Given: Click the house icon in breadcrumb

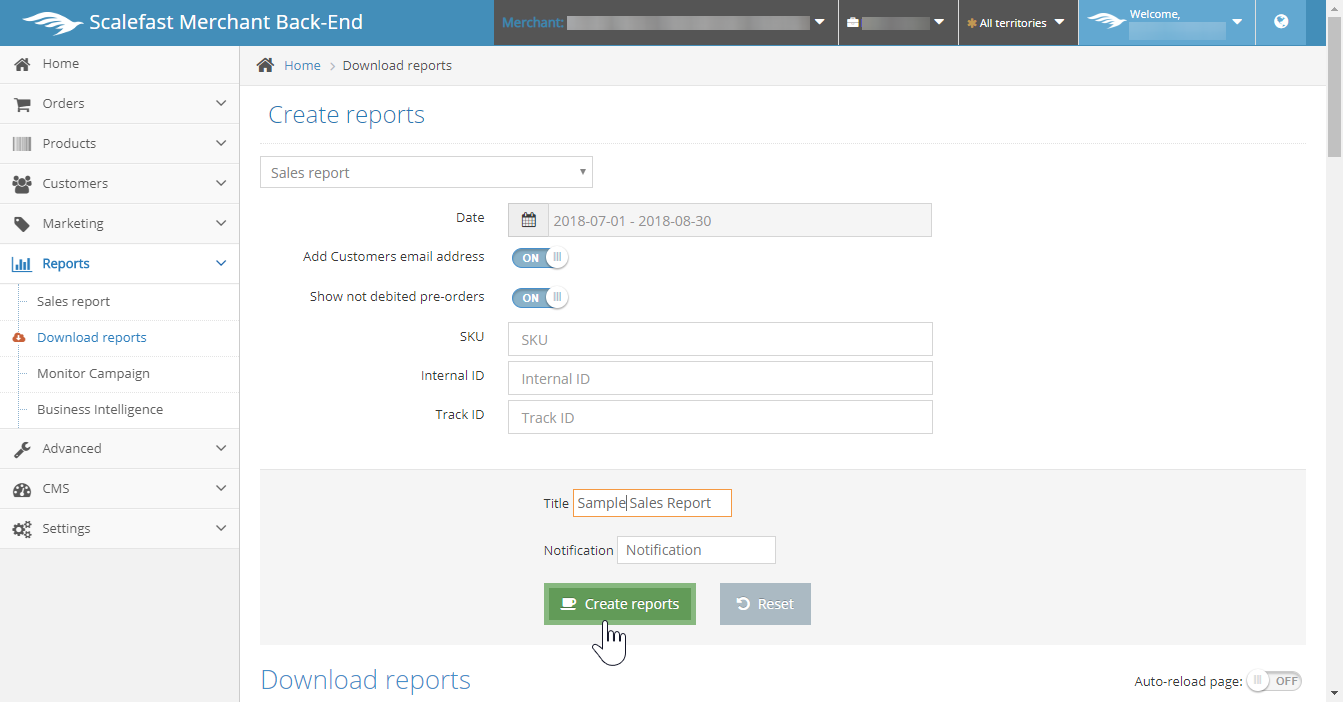Looking at the screenshot, I should [x=265, y=65].
